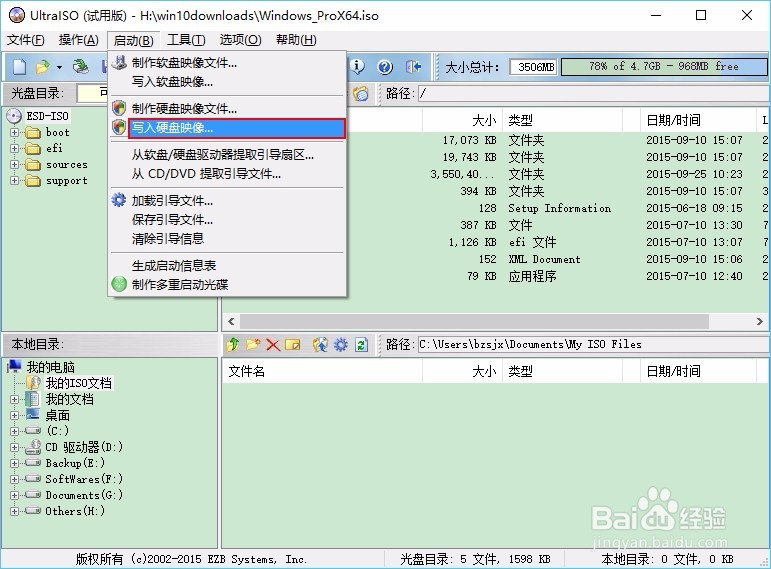
Task: Click the local 文件名 column header
Action: pyautogui.click(x=322, y=371)
